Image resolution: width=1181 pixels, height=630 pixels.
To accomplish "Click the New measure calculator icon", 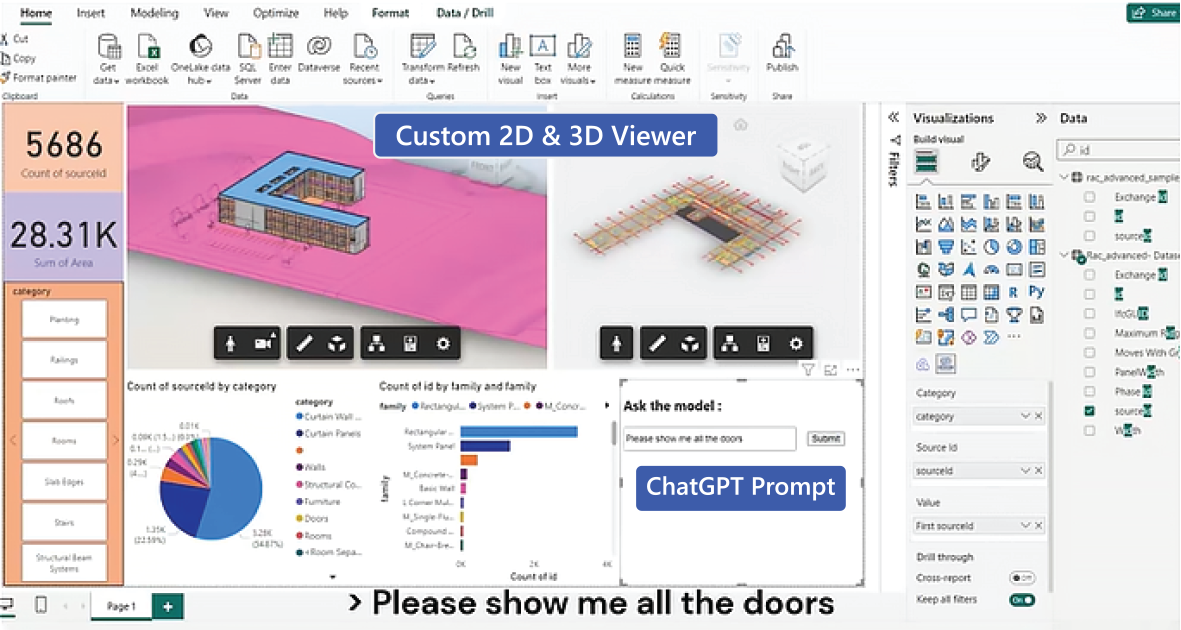I will click(633, 47).
